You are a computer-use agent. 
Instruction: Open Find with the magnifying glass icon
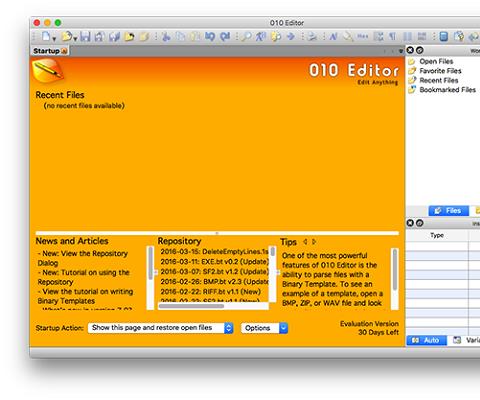click(x=246, y=36)
